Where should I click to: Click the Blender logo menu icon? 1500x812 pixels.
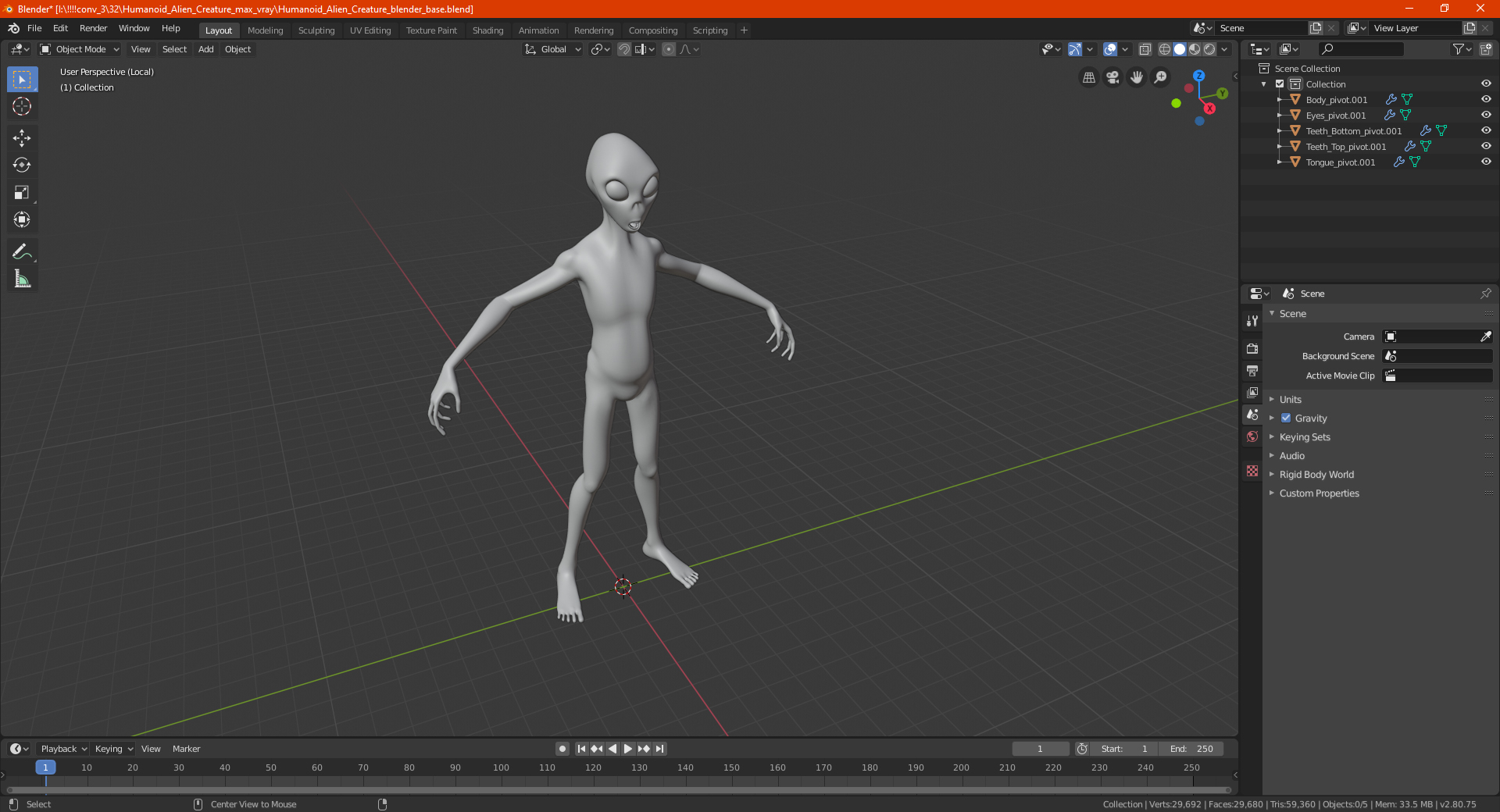pos(13,28)
